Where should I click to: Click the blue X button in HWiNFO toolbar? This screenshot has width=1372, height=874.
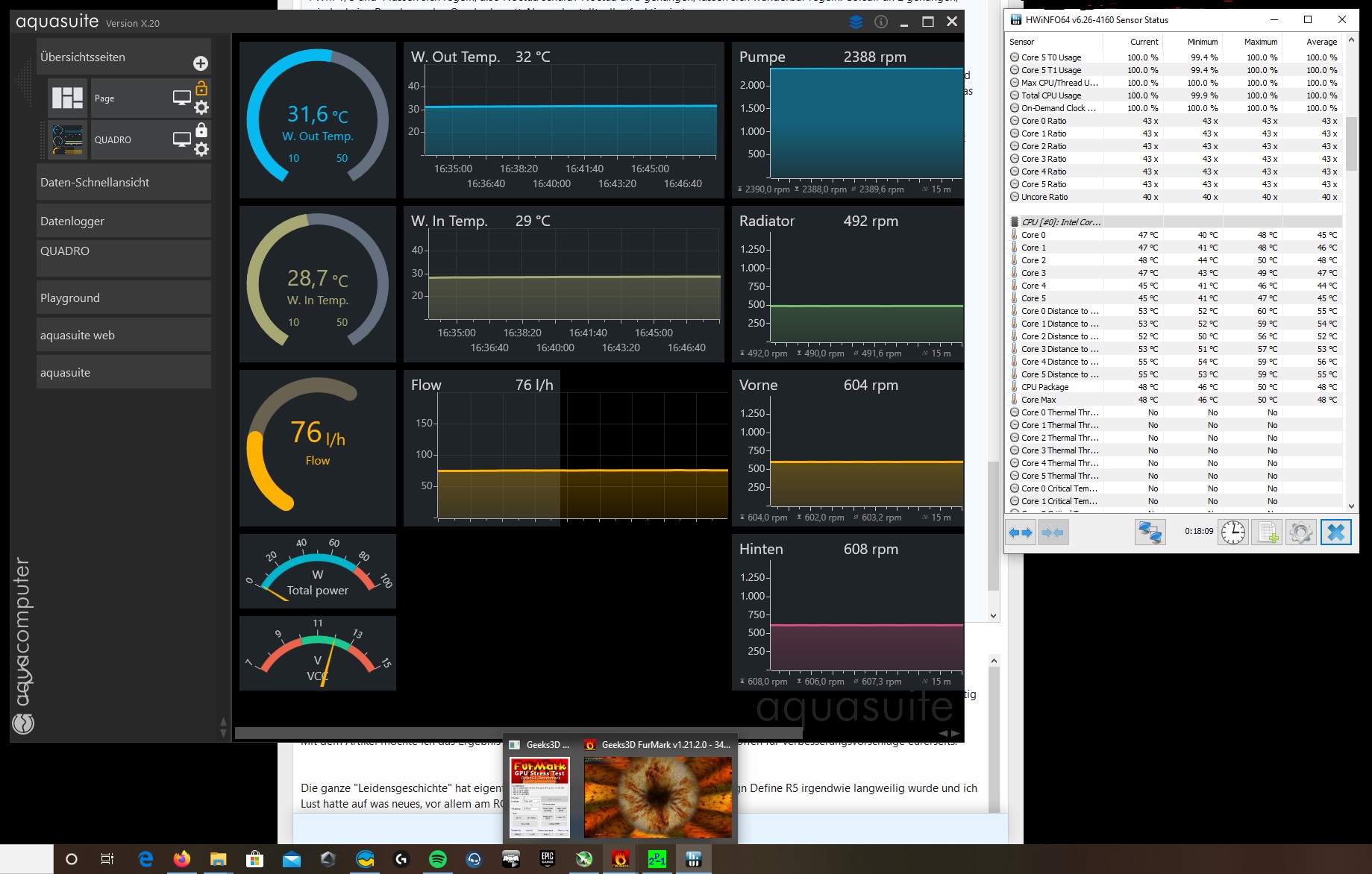(1335, 532)
